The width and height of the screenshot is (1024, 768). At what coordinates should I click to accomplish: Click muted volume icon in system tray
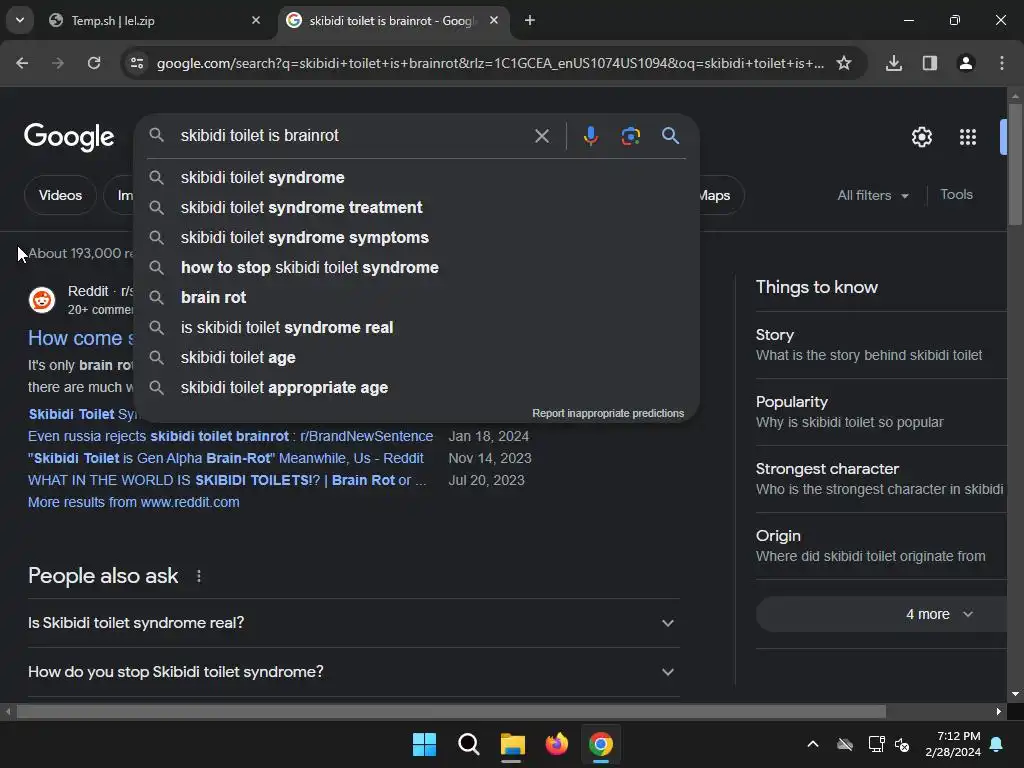pyautogui.click(x=902, y=744)
